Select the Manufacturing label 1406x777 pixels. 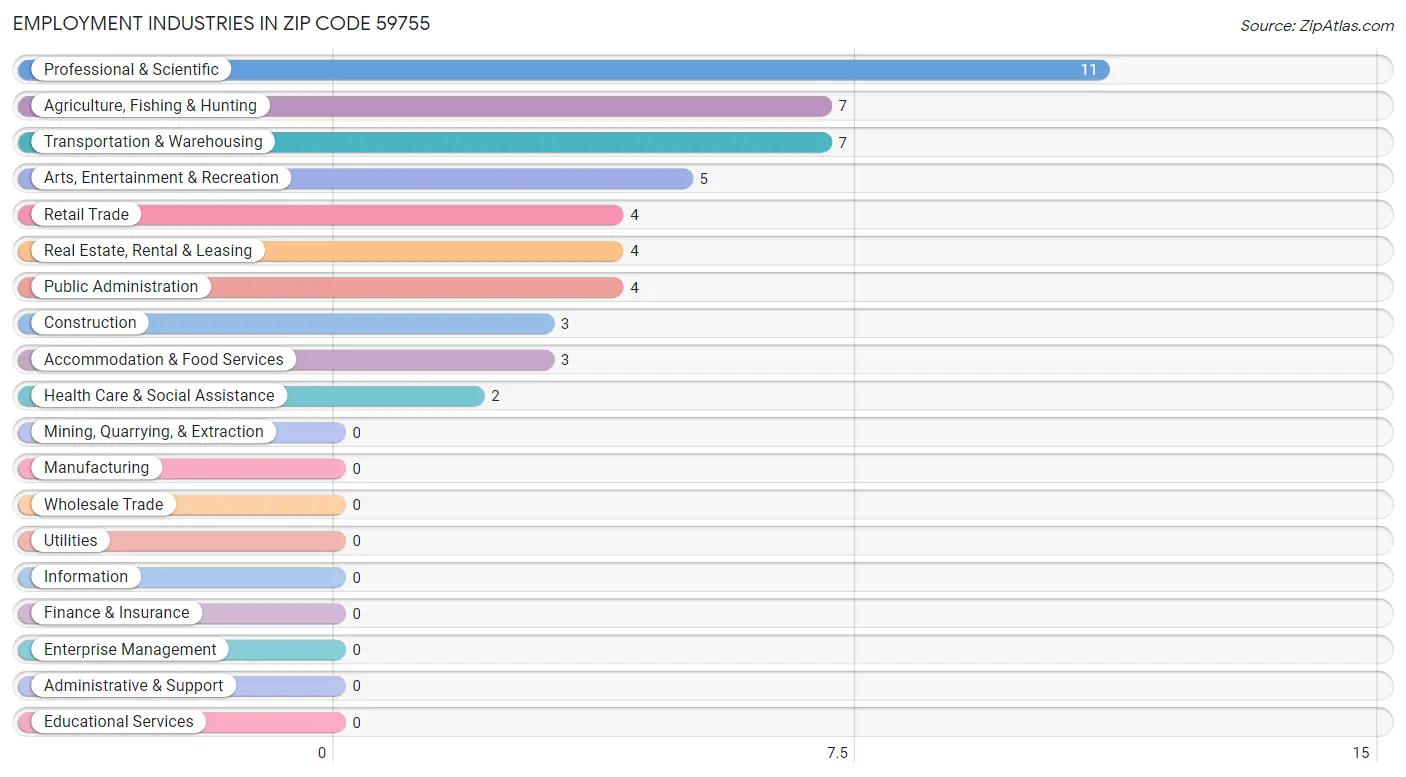pyautogui.click(x=96, y=468)
